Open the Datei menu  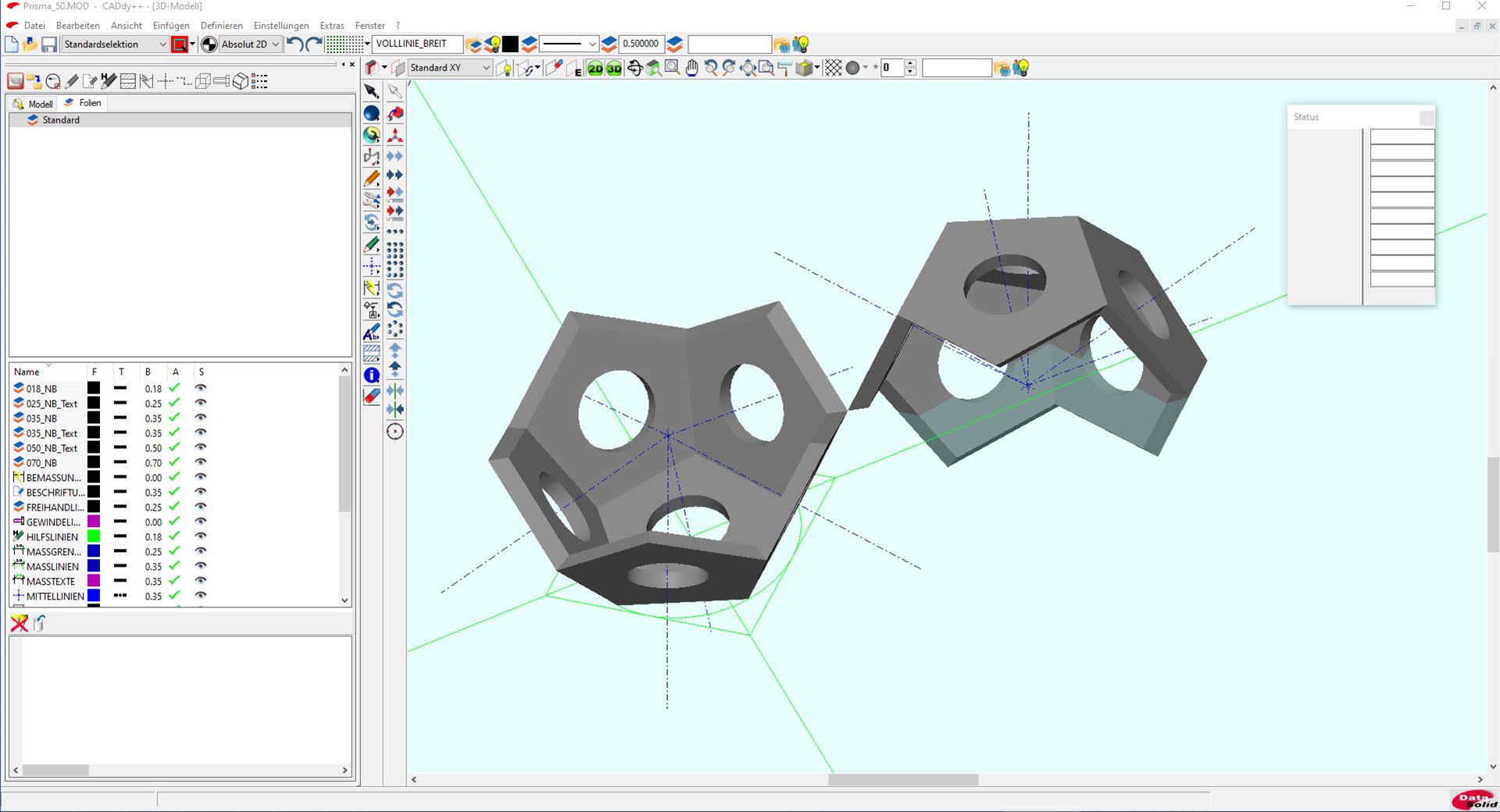pos(34,25)
